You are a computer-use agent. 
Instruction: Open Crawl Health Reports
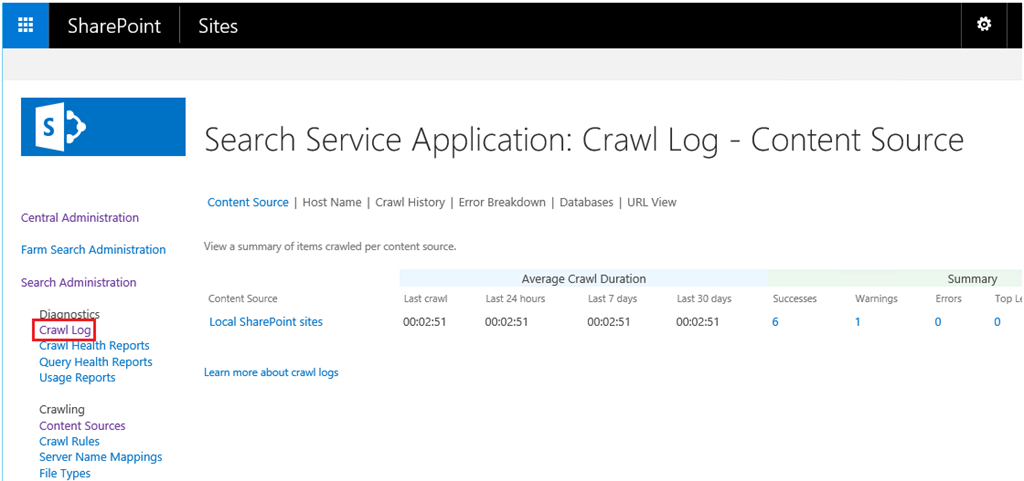click(x=94, y=346)
